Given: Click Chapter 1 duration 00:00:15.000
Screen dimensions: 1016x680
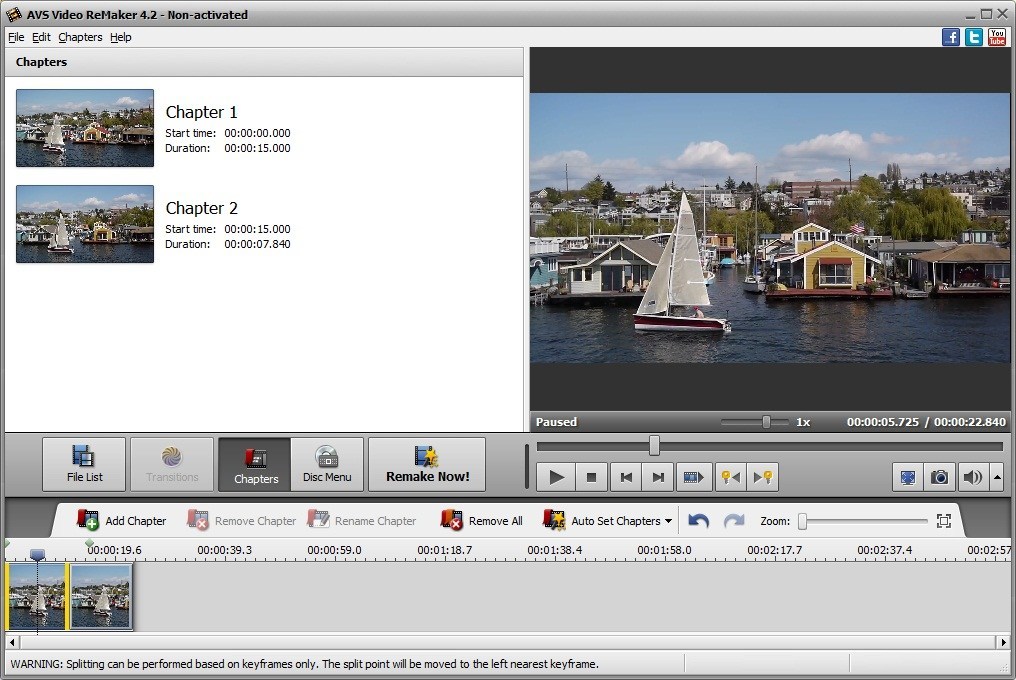Looking at the screenshot, I should pyautogui.click(x=257, y=148).
